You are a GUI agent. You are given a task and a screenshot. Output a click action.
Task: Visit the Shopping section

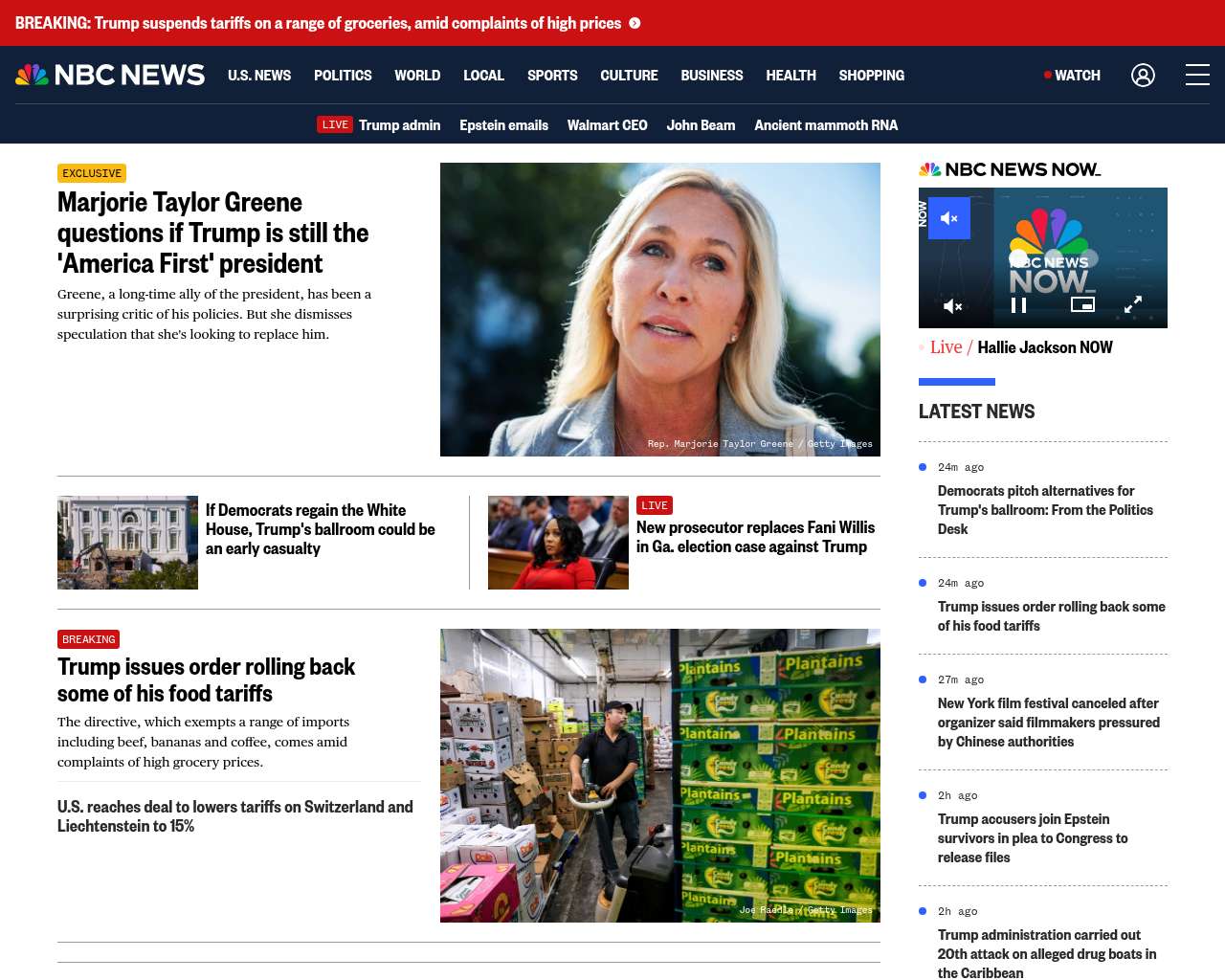[x=871, y=75]
